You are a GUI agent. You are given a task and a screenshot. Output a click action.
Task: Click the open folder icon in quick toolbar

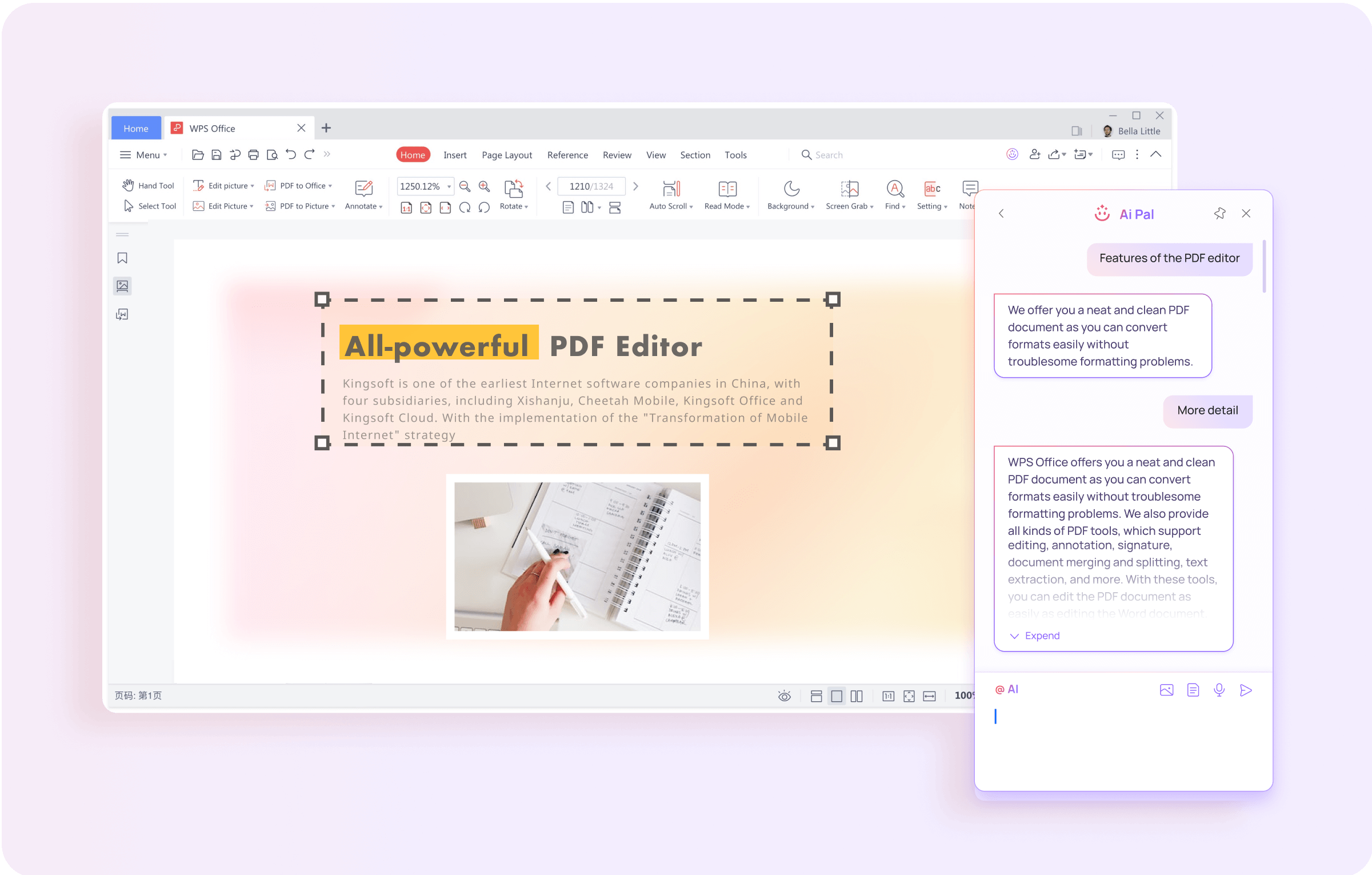pyautogui.click(x=198, y=154)
